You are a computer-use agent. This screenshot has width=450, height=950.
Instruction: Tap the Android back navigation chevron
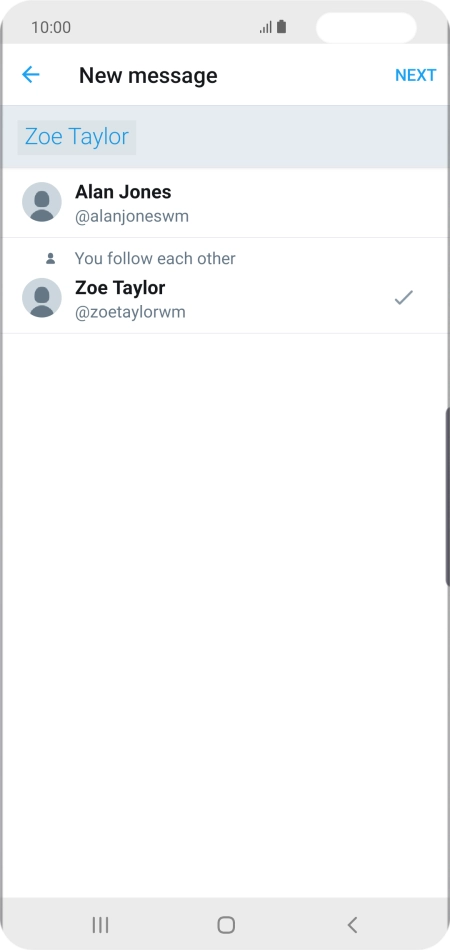point(352,925)
